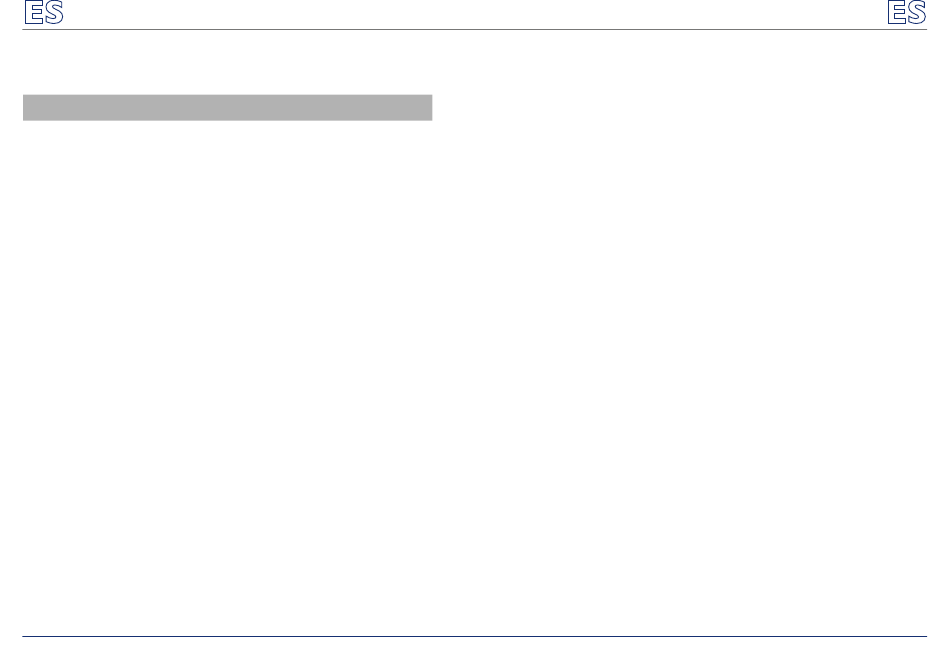Select the letter S in left ES logo

(54, 12)
